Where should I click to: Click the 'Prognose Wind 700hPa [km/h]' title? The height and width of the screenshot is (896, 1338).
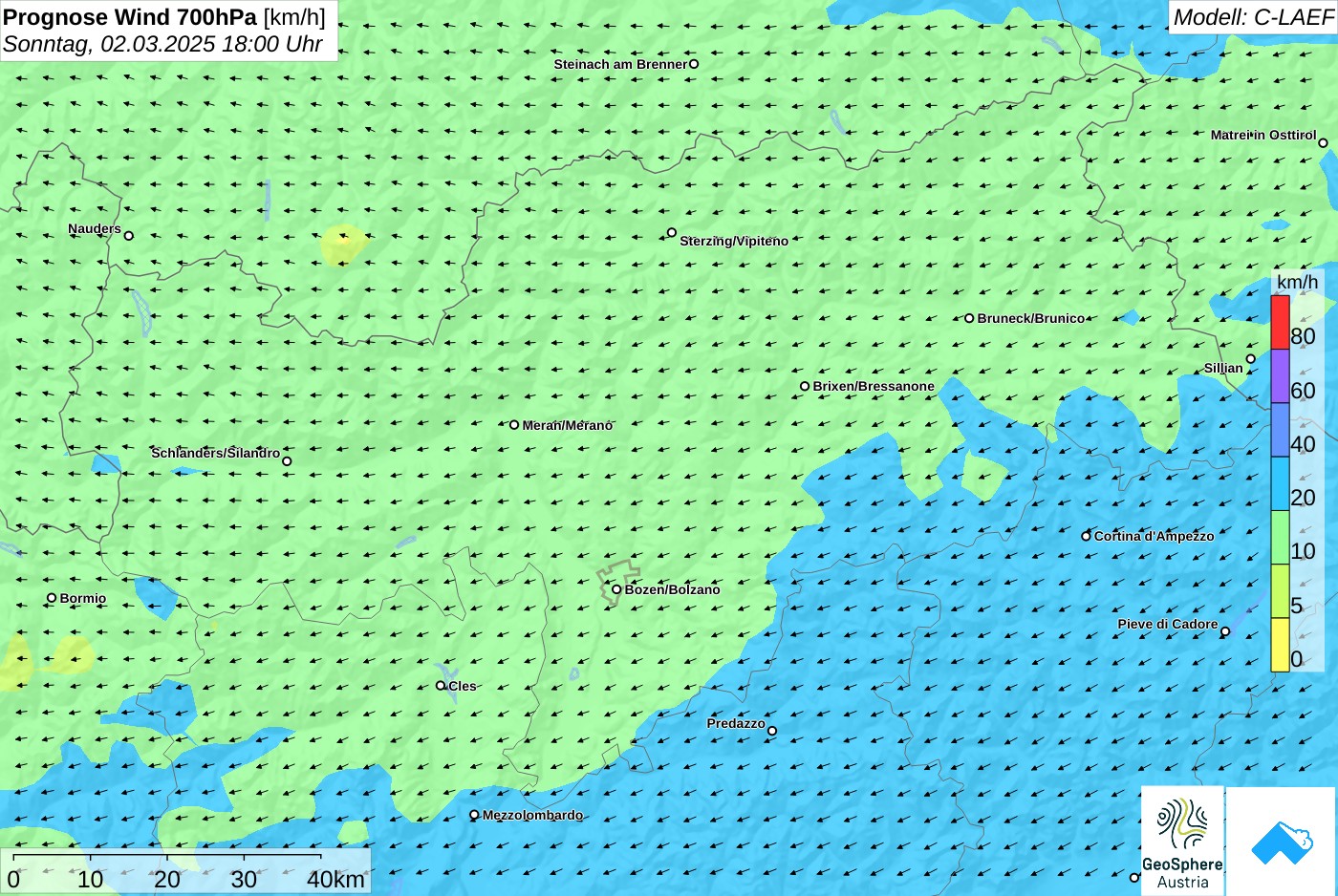164,16
